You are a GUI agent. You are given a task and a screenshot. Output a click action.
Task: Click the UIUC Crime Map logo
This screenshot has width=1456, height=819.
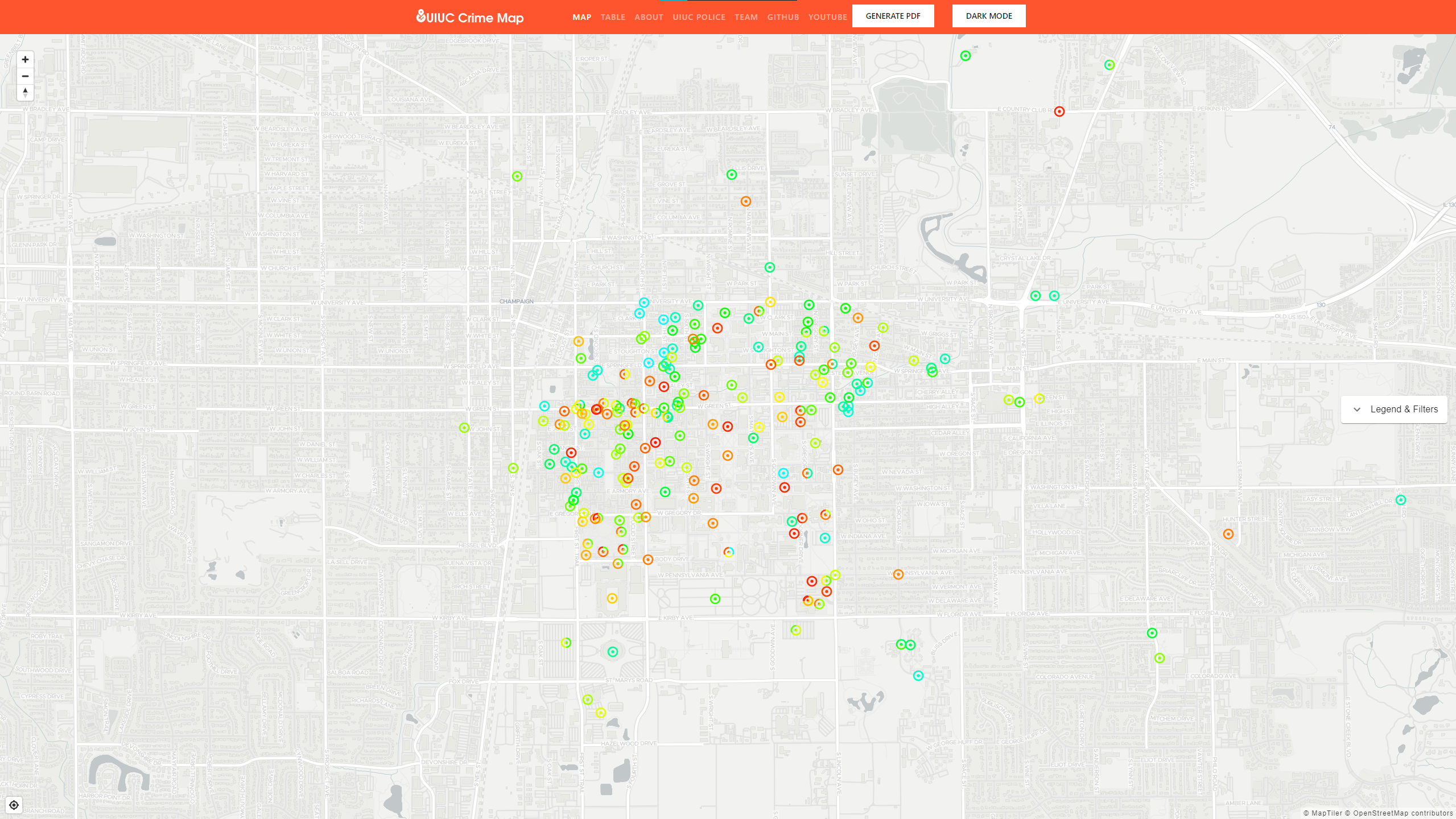click(x=470, y=17)
